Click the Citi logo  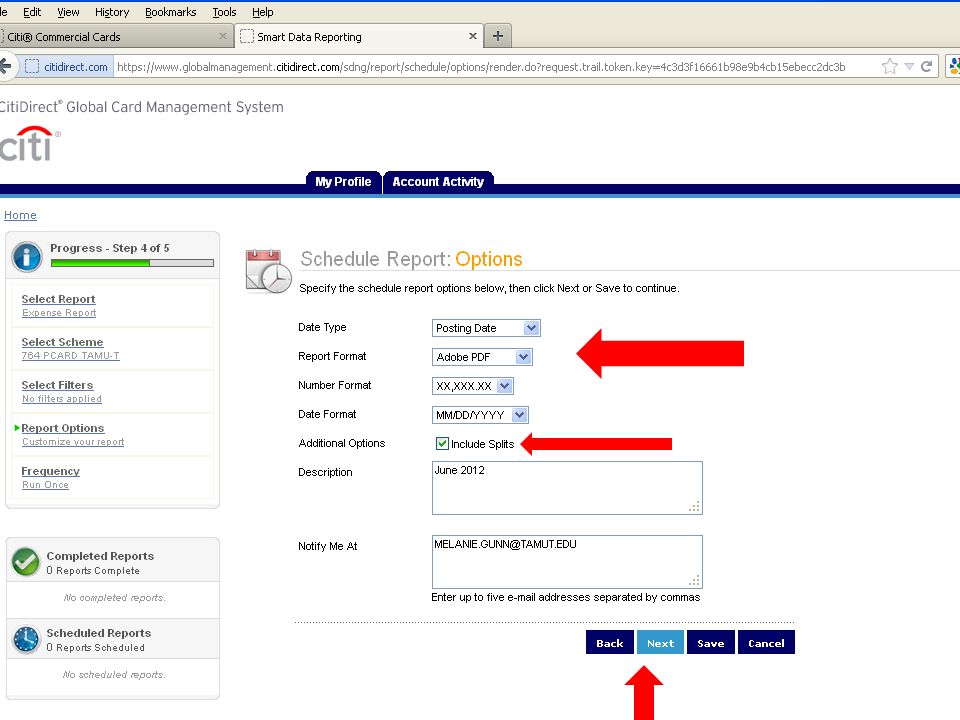pos(29,144)
